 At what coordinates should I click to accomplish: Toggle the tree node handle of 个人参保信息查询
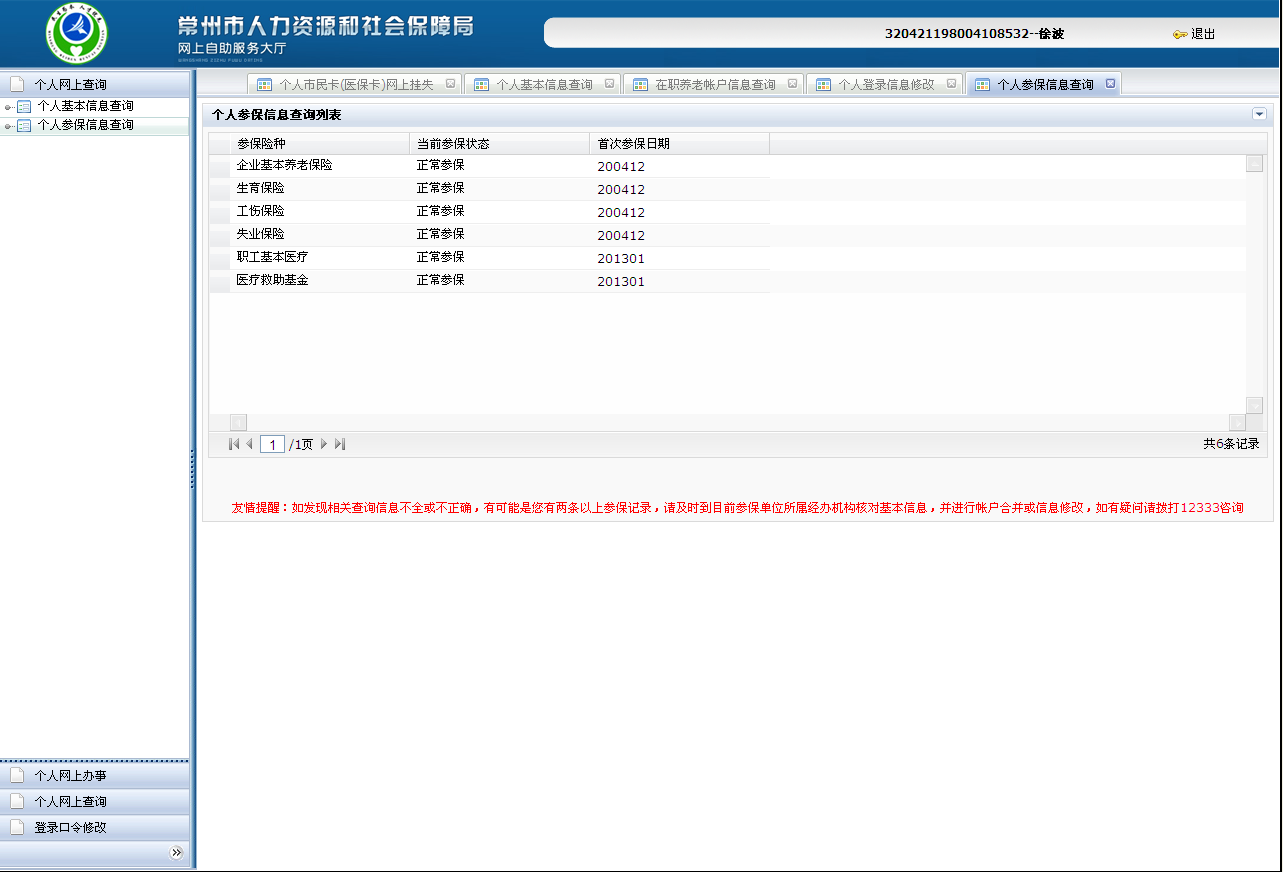pos(9,126)
